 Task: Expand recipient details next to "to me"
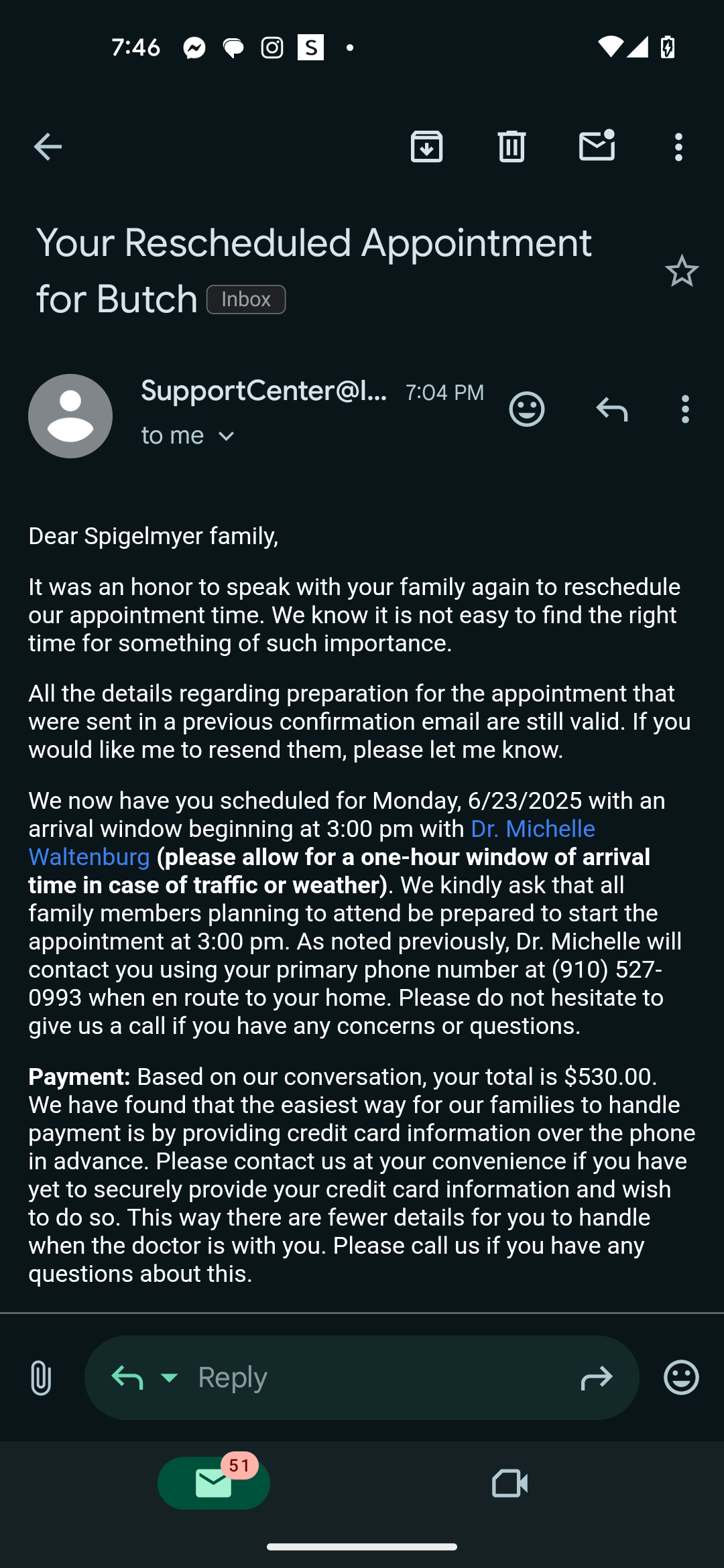tap(227, 436)
